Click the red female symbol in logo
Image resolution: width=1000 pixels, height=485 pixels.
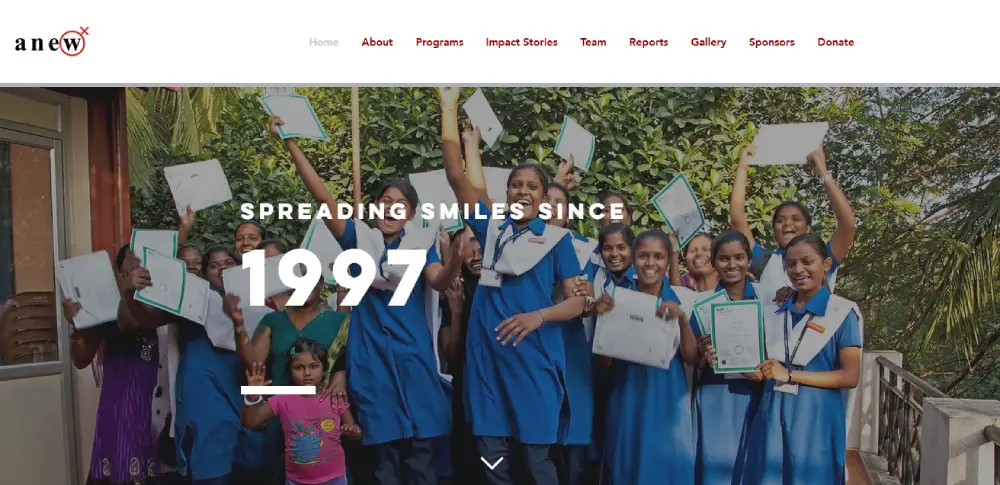click(x=74, y=41)
